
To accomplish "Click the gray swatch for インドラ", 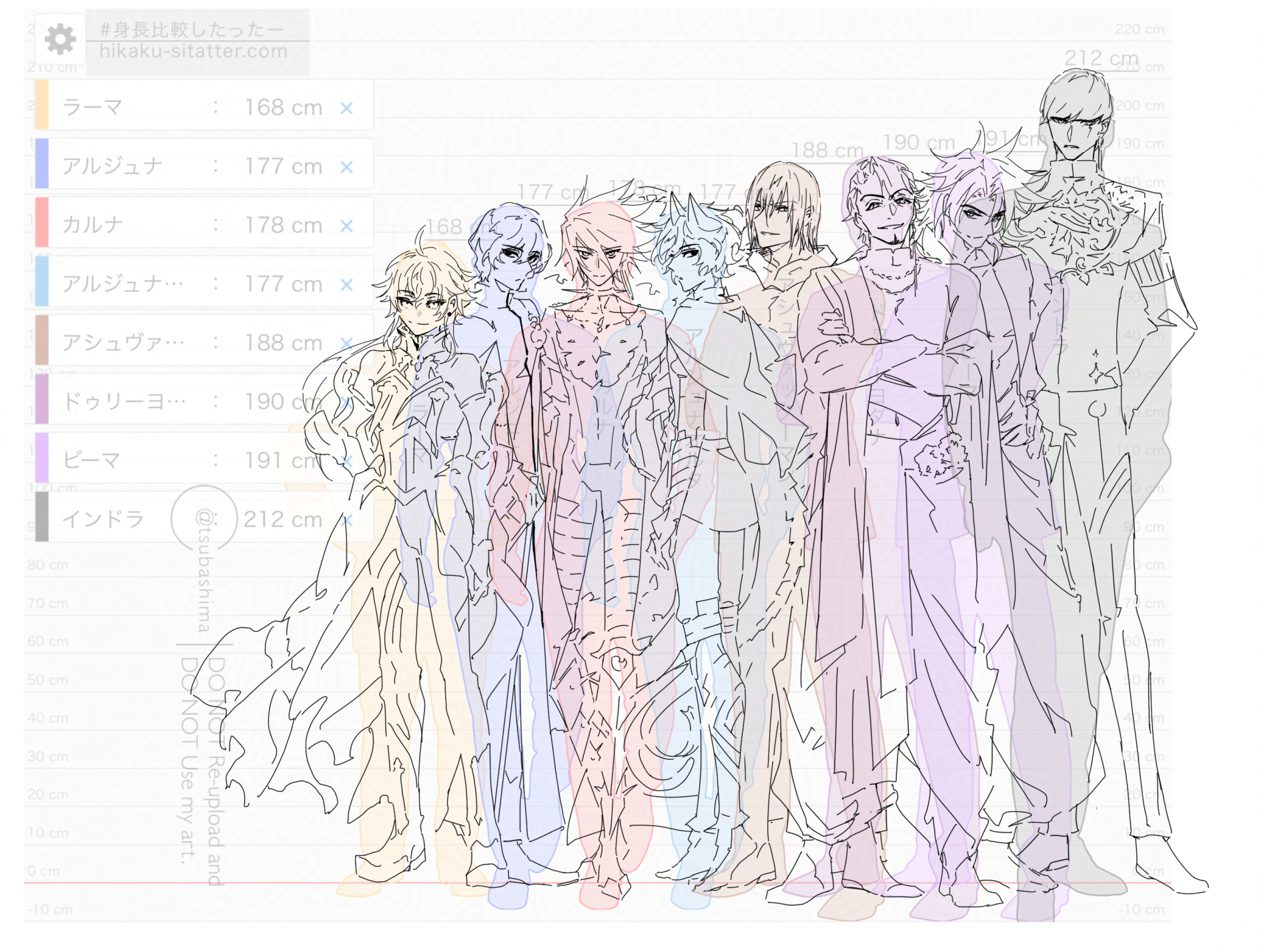I will pos(41,516).
